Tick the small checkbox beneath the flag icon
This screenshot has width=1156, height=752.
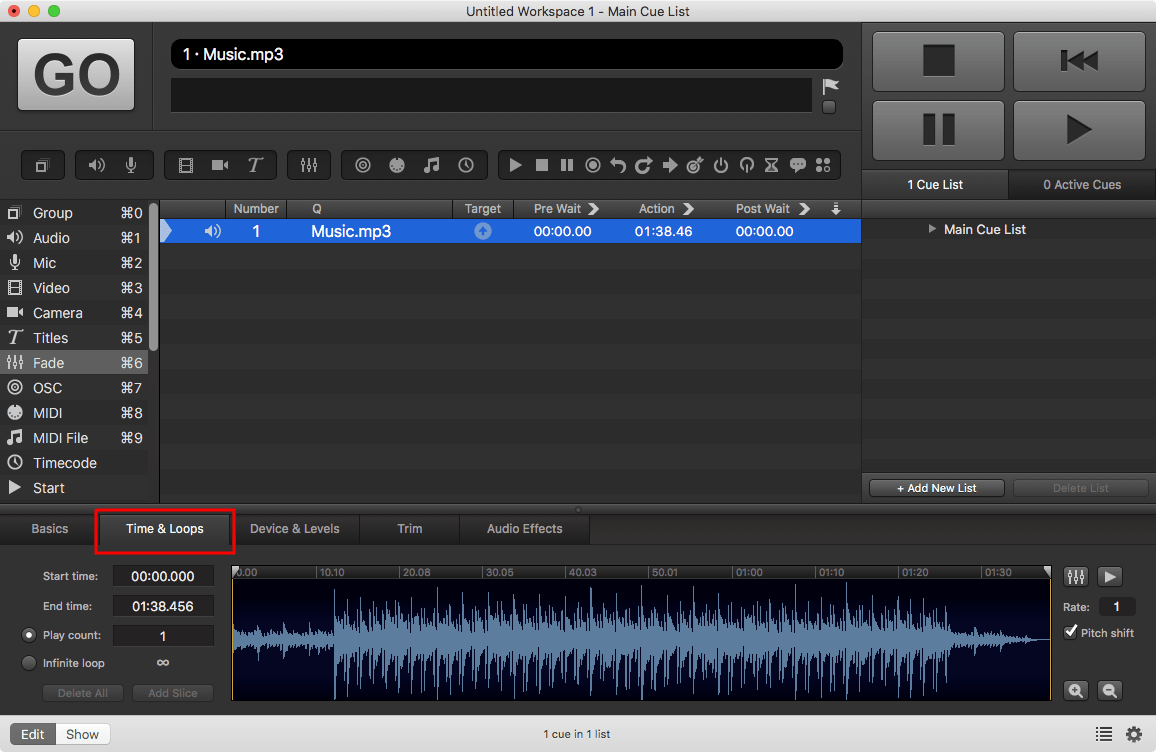(829, 108)
